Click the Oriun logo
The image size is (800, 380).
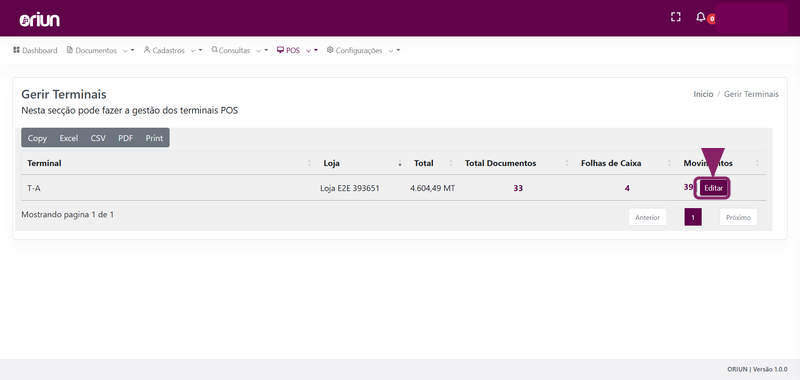coord(40,19)
